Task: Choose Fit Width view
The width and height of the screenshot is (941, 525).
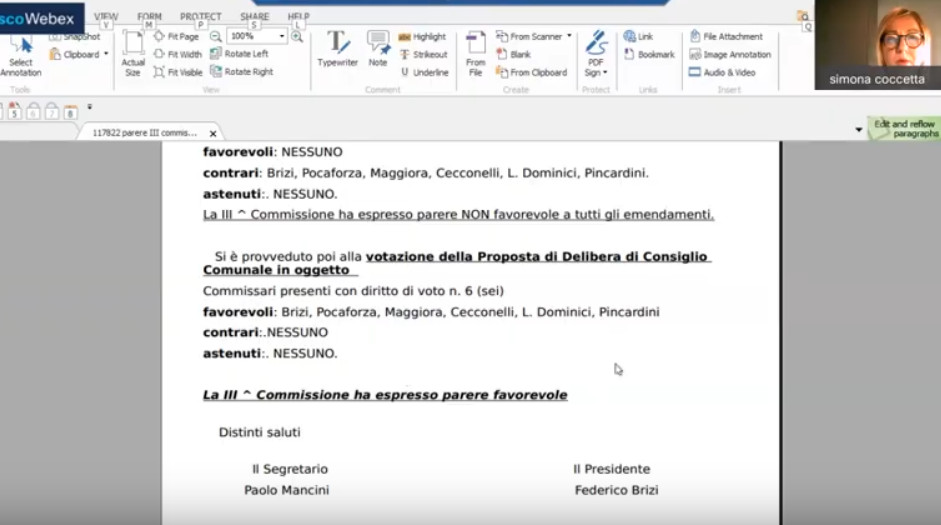Action: pyautogui.click(x=177, y=54)
